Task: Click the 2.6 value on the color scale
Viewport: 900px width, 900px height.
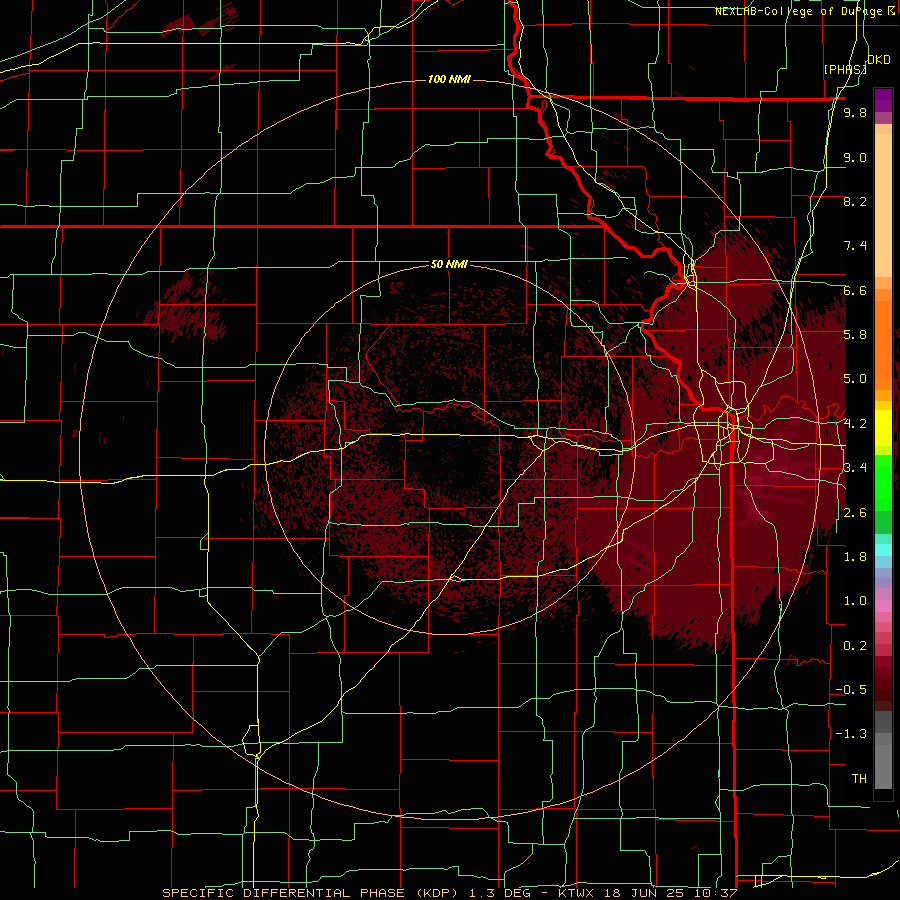Action: (x=855, y=512)
